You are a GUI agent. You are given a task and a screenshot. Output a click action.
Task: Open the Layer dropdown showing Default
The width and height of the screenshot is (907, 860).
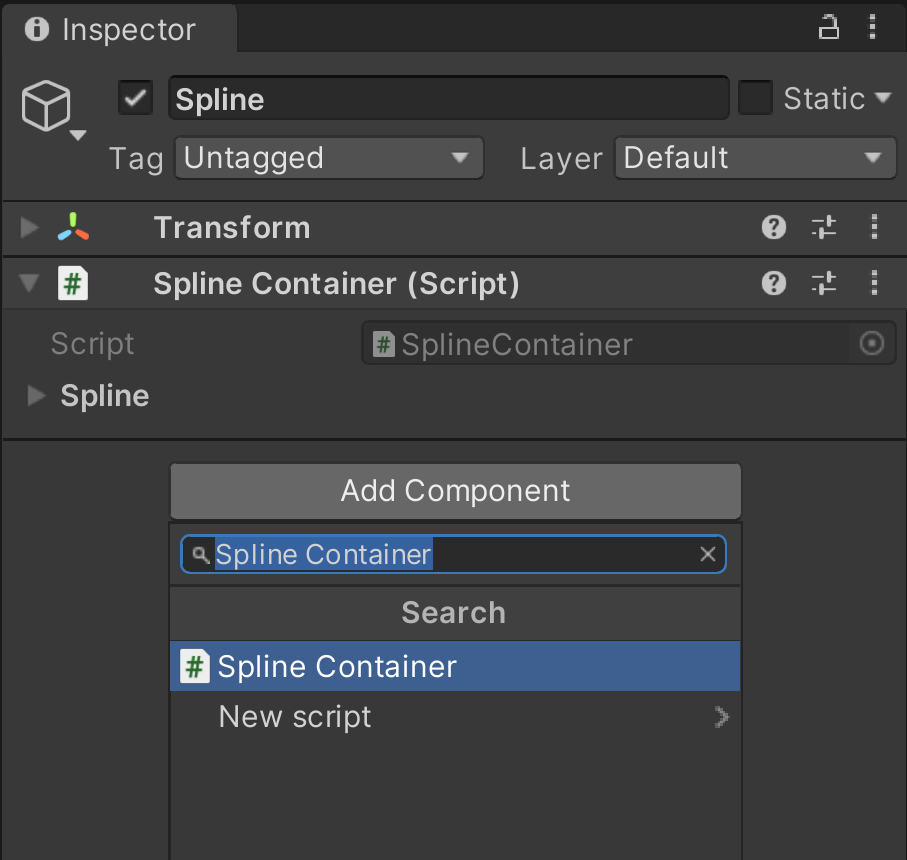pos(755,157)
